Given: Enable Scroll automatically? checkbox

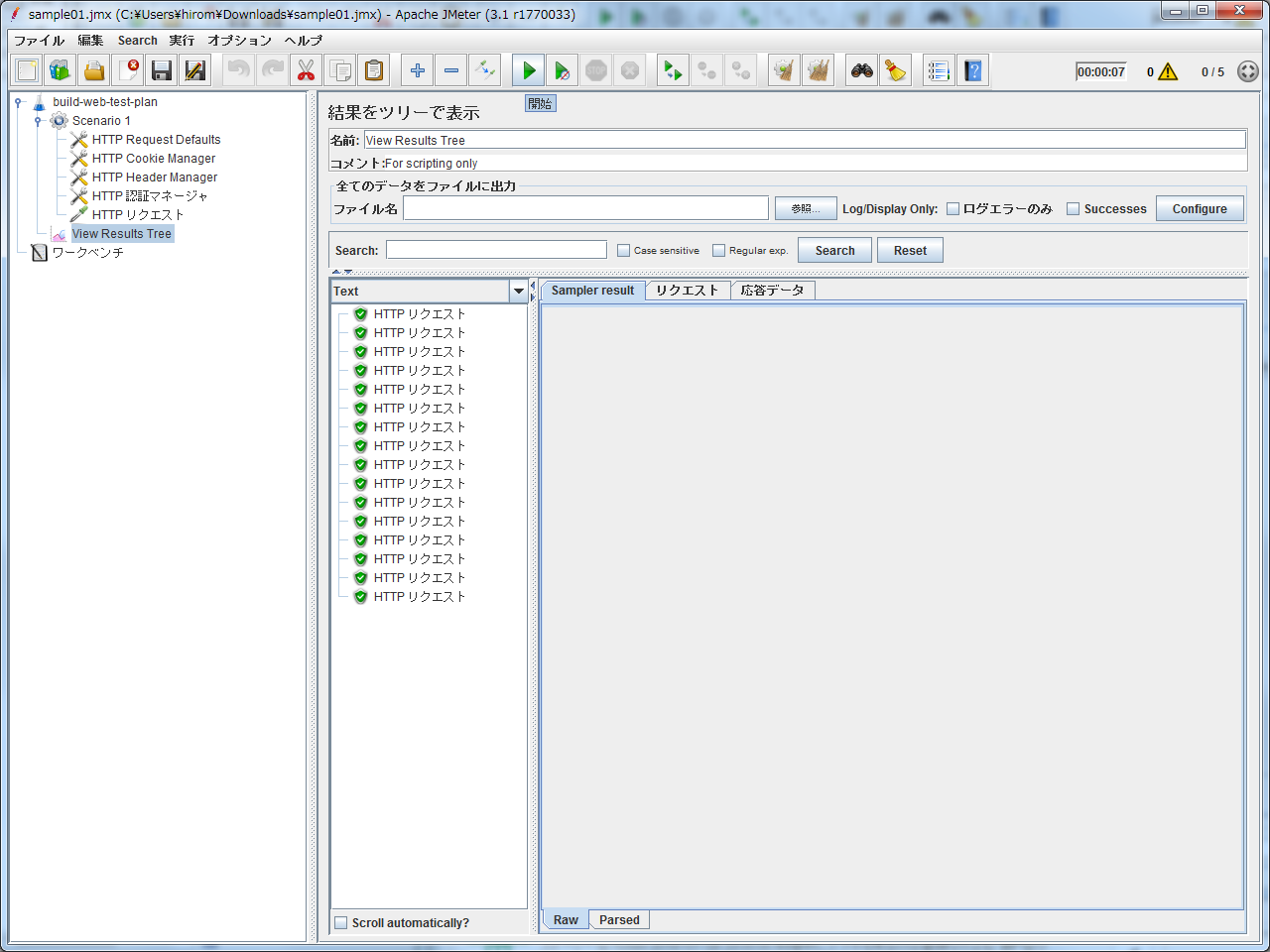Looking at the screenshot, I should [x=341, y=923].
